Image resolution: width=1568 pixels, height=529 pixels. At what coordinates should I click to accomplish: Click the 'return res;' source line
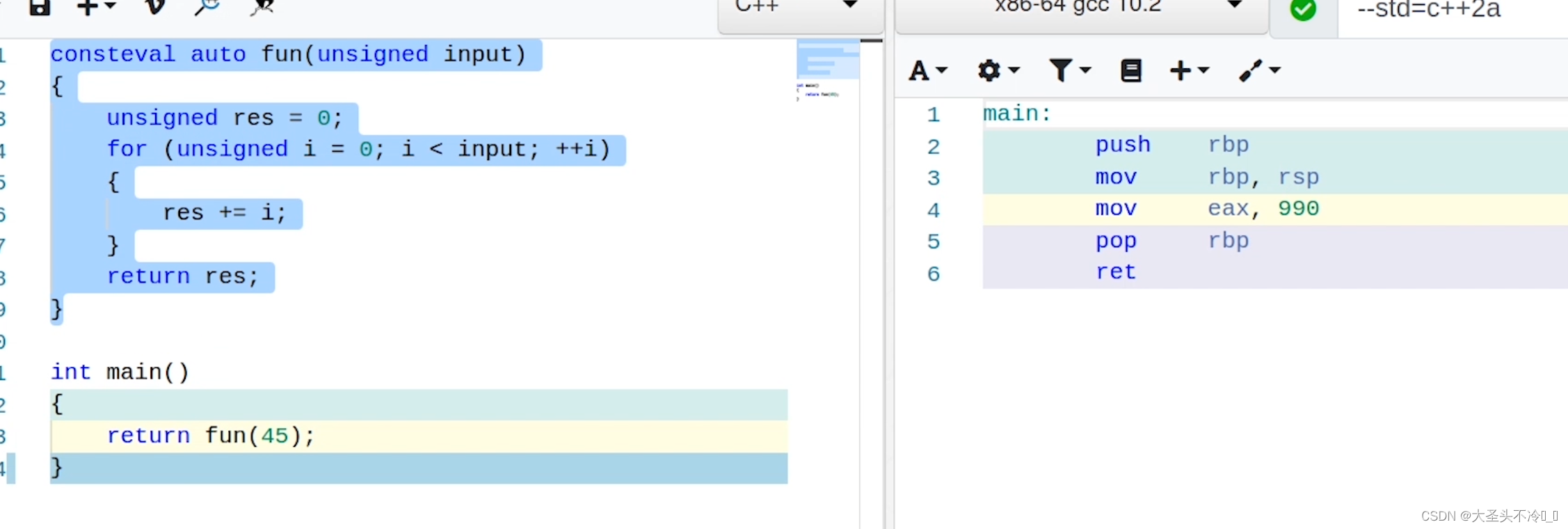point(182,276)
